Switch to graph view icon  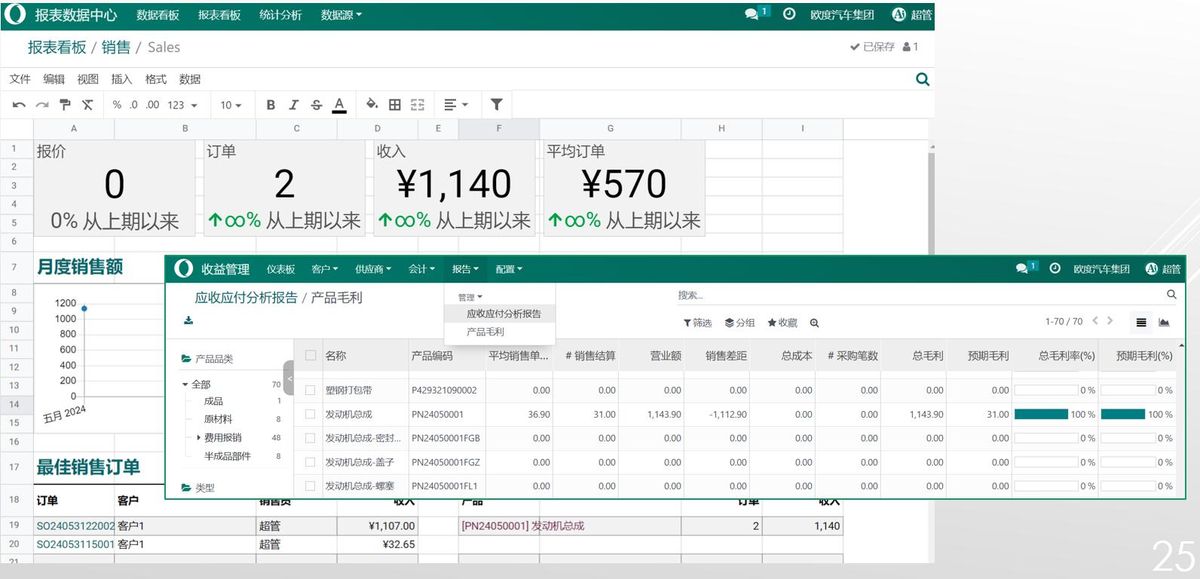pos(1164,322)
